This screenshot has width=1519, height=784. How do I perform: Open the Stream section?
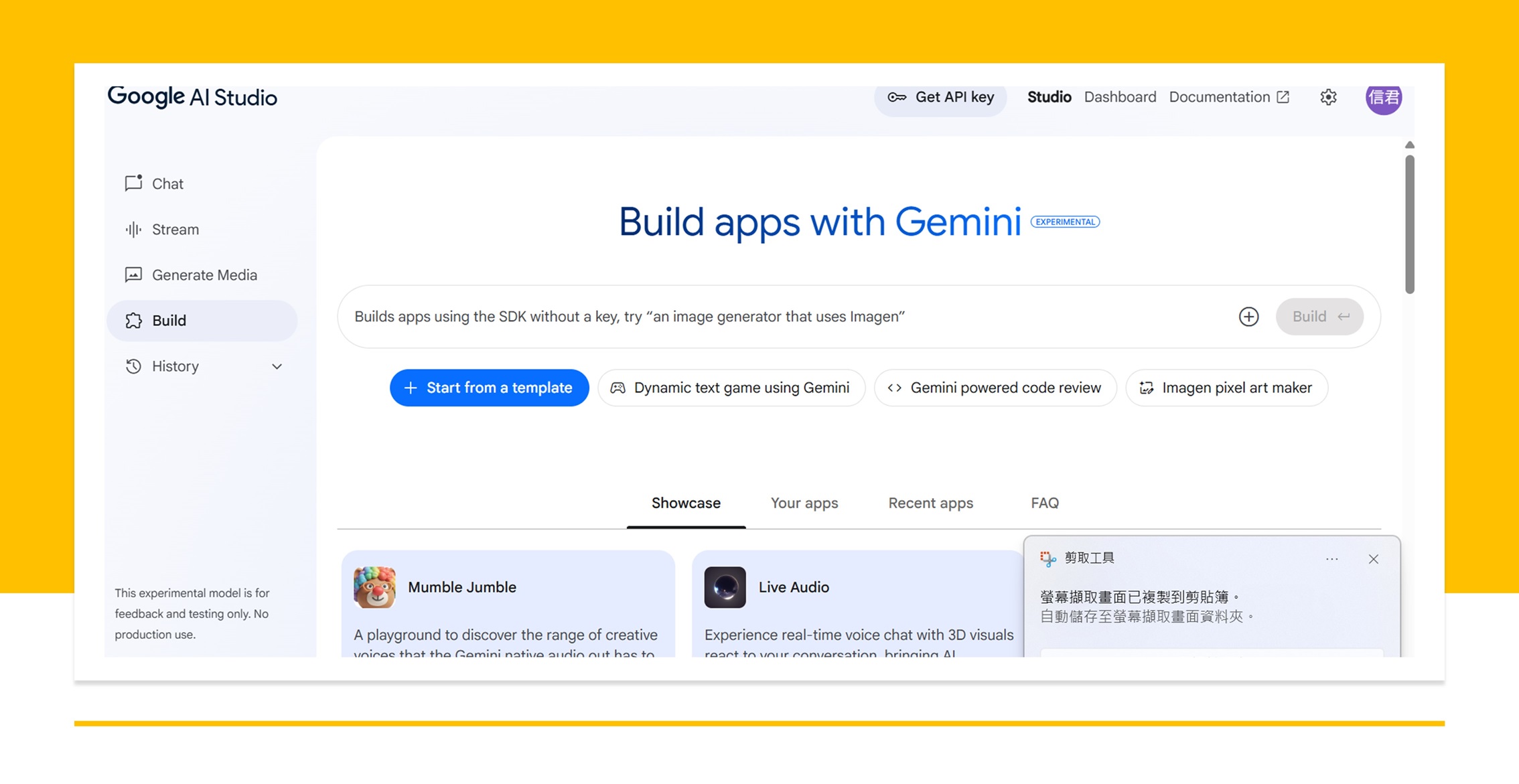202,229
